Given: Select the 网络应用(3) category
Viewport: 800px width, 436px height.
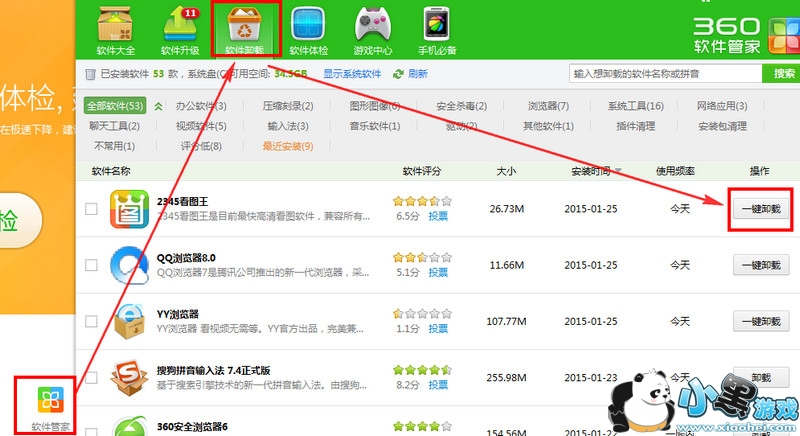Looking at the screenshot, I should pos(722,106).
